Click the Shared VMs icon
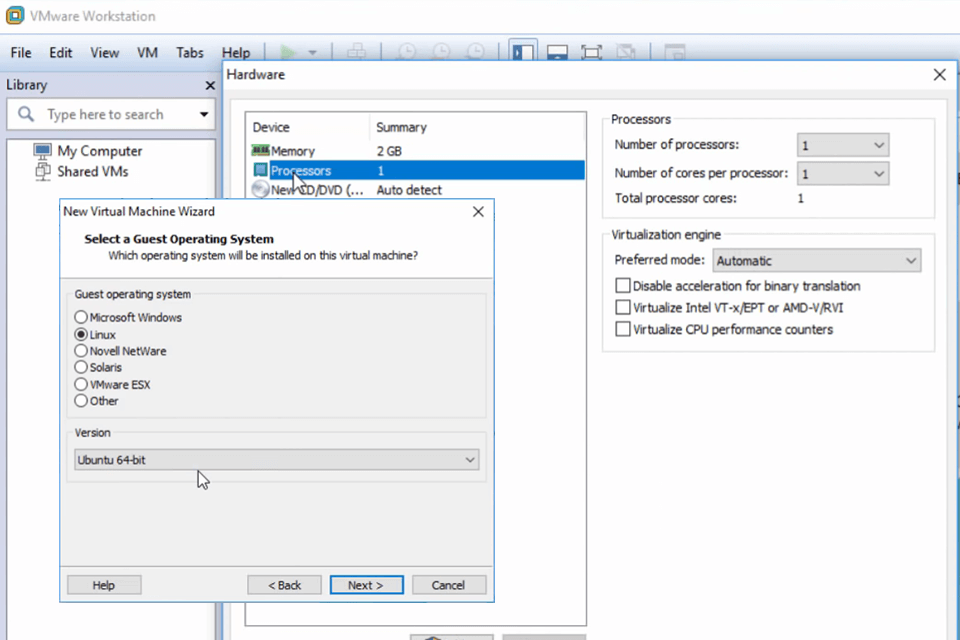 [43, 171]
